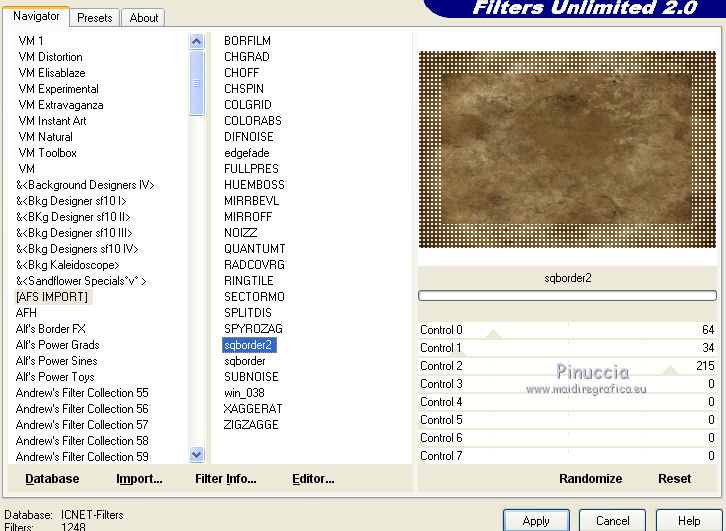Select the [AFS IMPORT] category
Screen dimensions: 726x531
(52, 297)
